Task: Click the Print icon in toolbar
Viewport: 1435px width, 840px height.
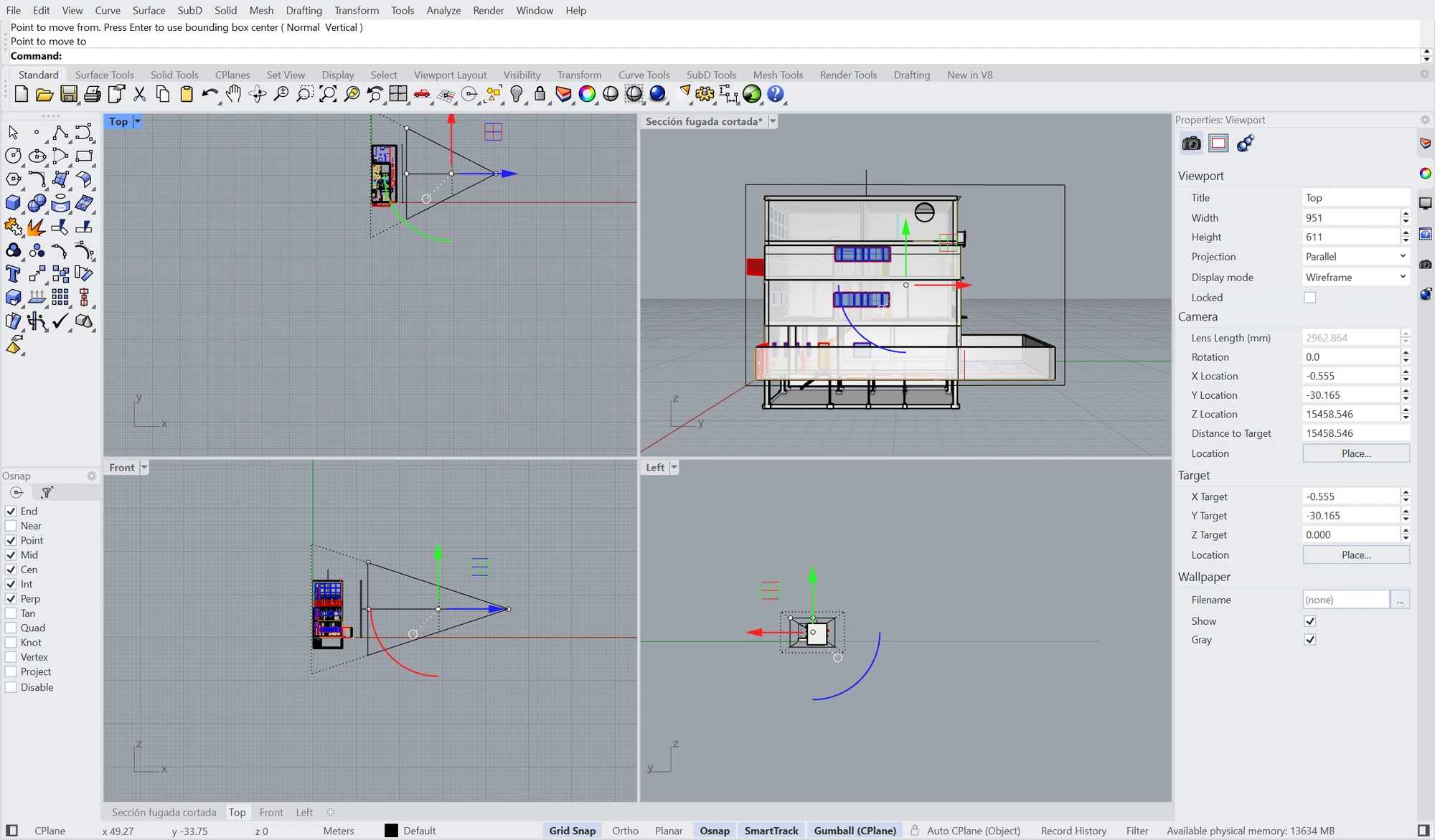Action: tap(92, 94)
